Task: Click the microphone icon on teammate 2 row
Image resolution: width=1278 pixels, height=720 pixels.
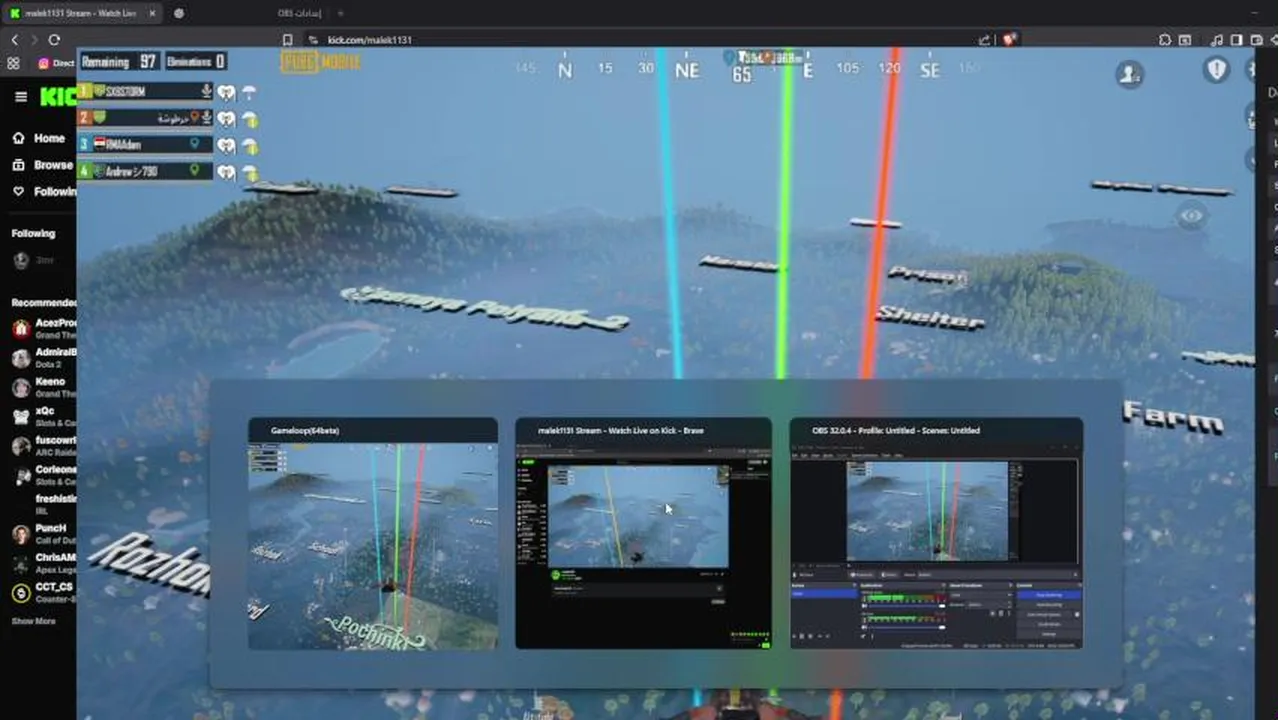Action: pyautogui.click(x=206, y=118)
